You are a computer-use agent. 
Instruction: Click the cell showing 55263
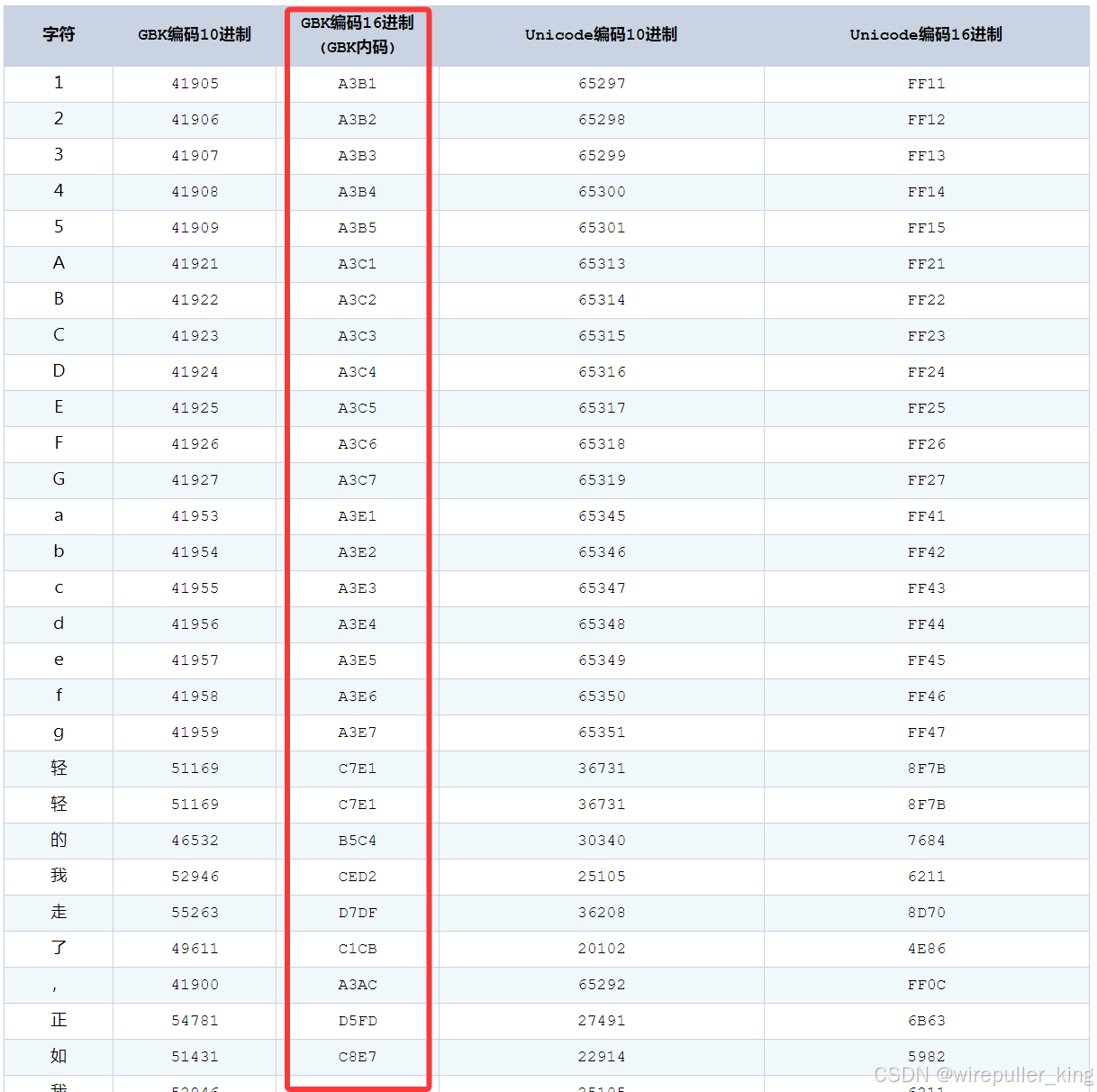[195, 913]
